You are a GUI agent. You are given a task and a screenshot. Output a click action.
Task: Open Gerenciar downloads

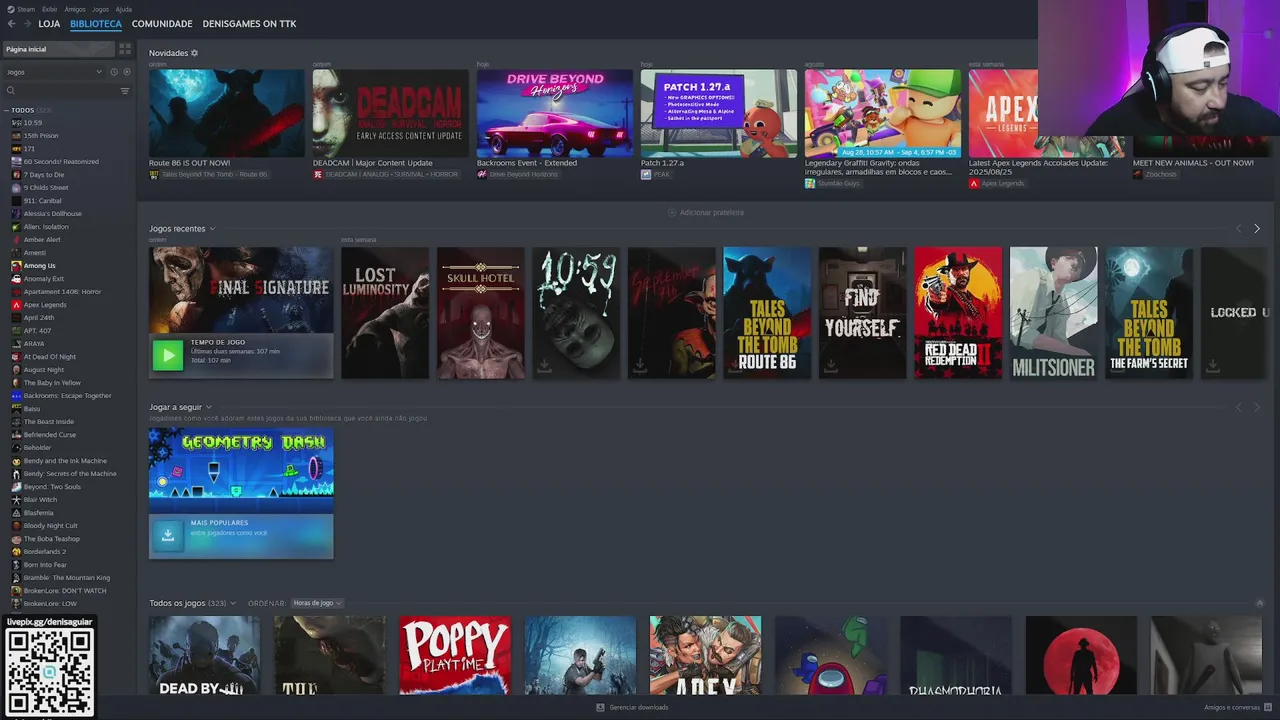(x=632, y=707)
